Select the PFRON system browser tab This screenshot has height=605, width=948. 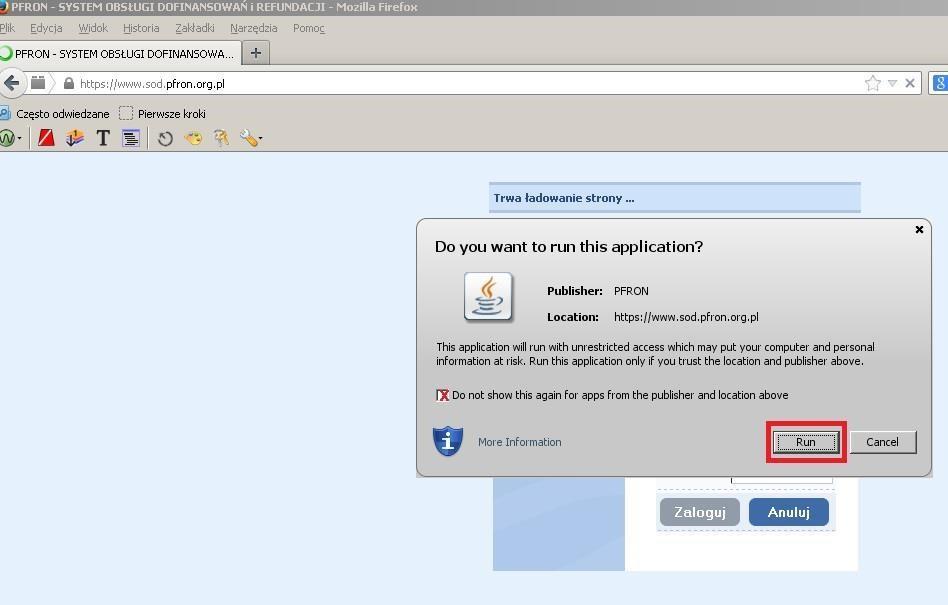pyautogui.click(x=120, y=53)
